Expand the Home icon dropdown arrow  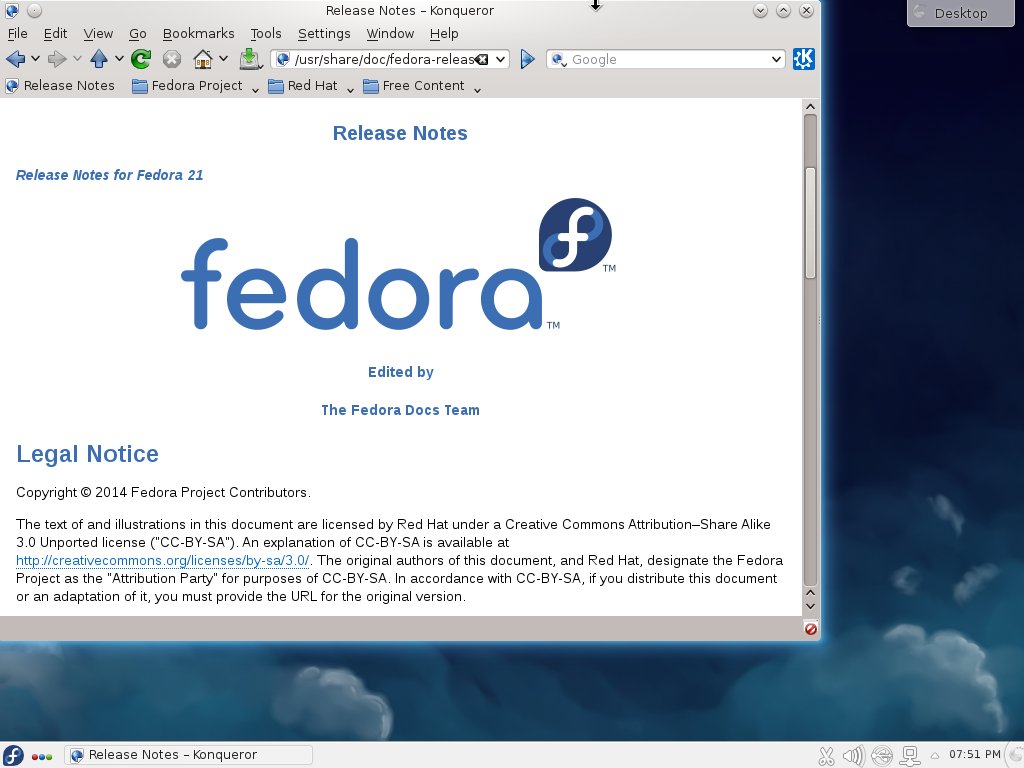223,59
